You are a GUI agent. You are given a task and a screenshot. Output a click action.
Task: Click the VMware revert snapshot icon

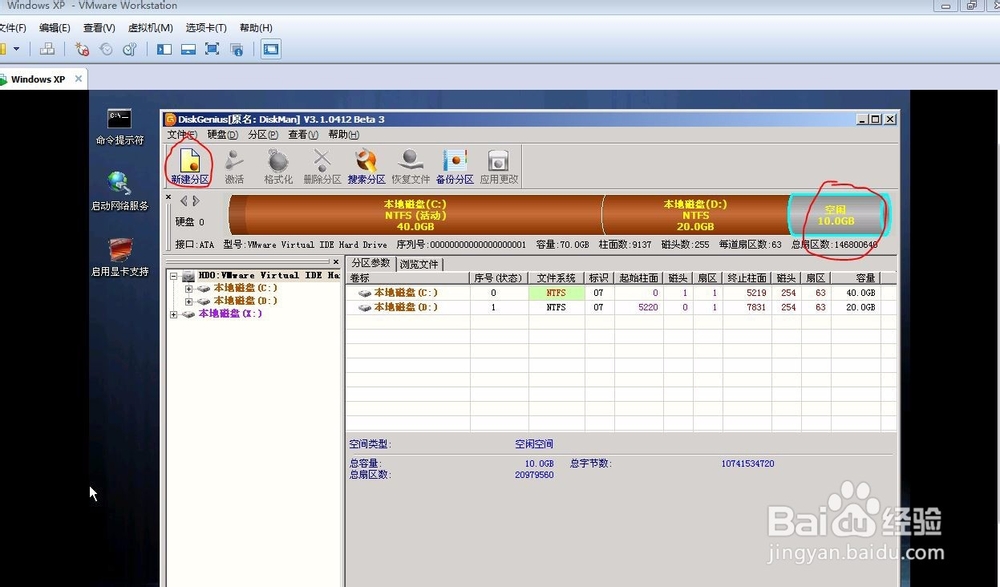(x=106, y=49)
